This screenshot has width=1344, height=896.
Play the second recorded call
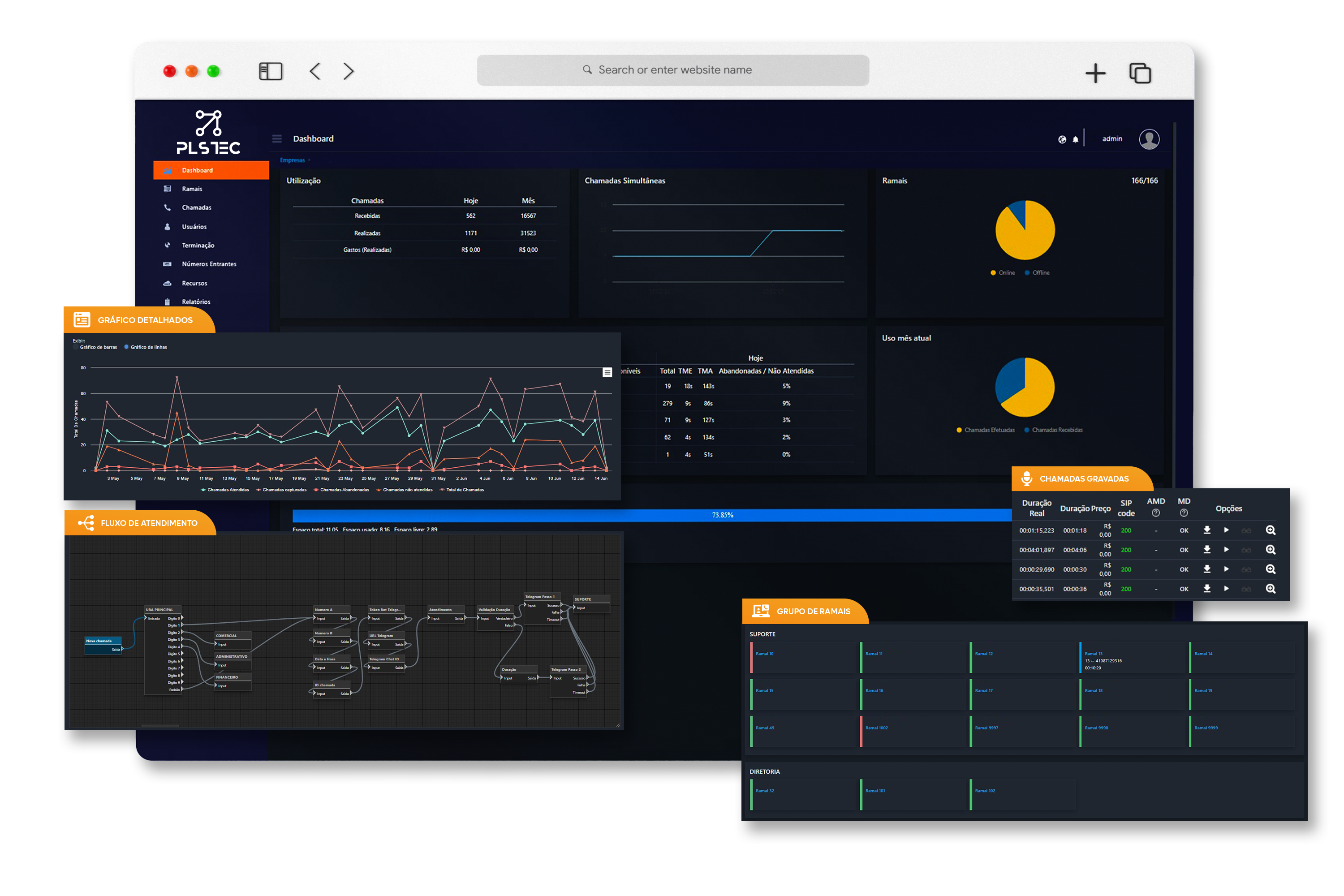1226,550
